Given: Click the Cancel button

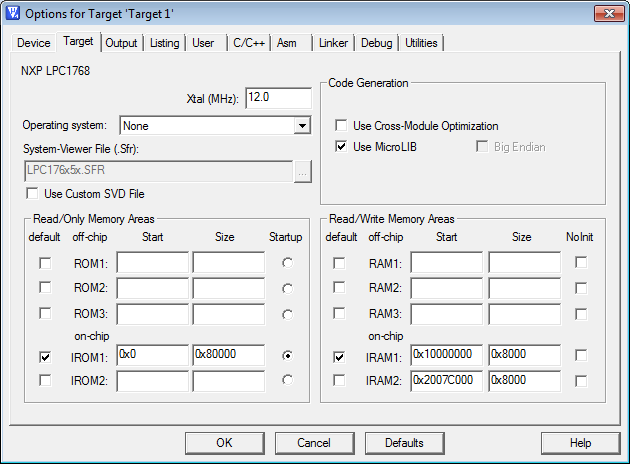Looking at the screenshot, I should [314, 443].
